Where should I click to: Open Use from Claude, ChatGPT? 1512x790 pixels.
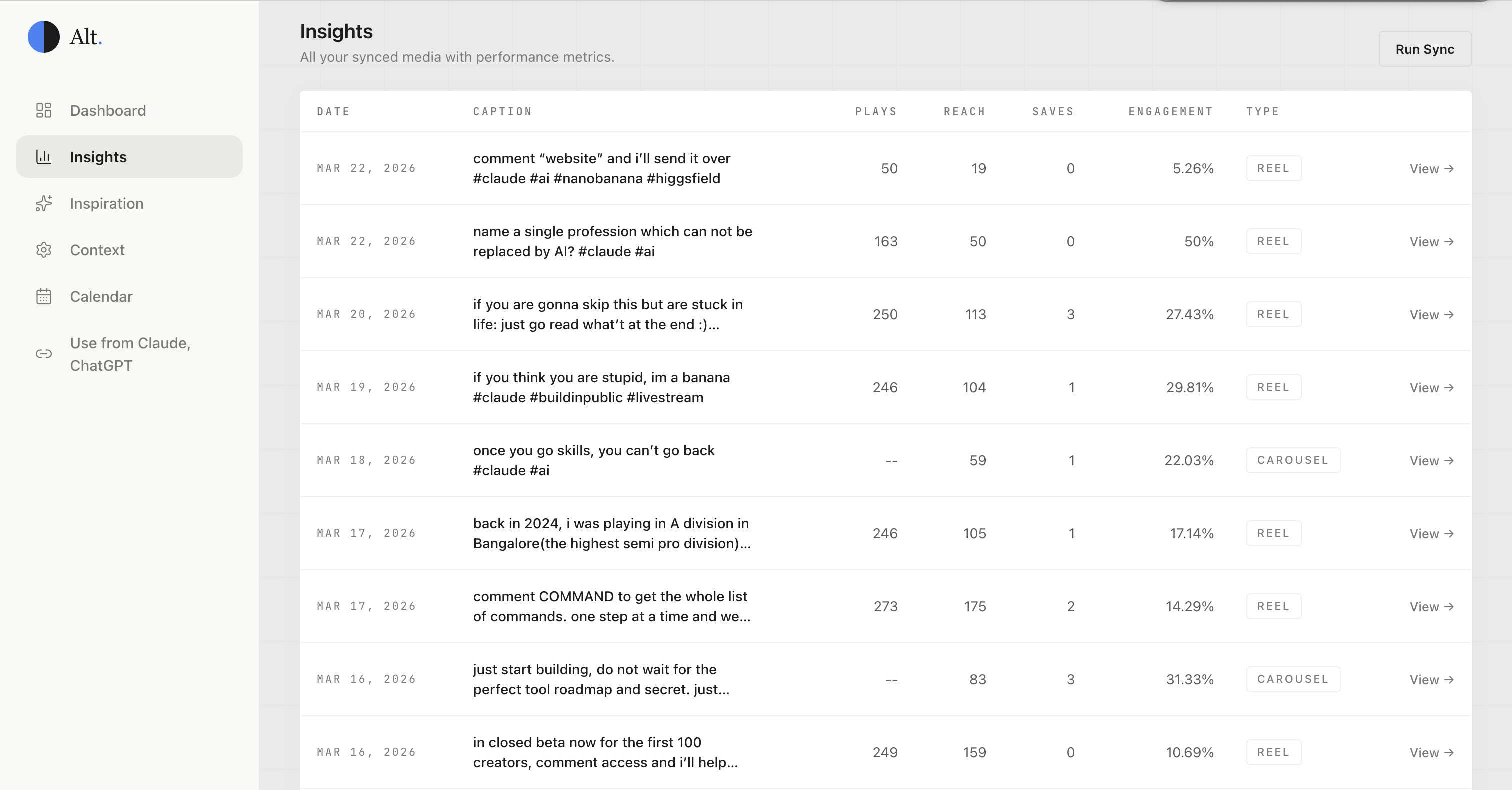click(x=130, y=354)
